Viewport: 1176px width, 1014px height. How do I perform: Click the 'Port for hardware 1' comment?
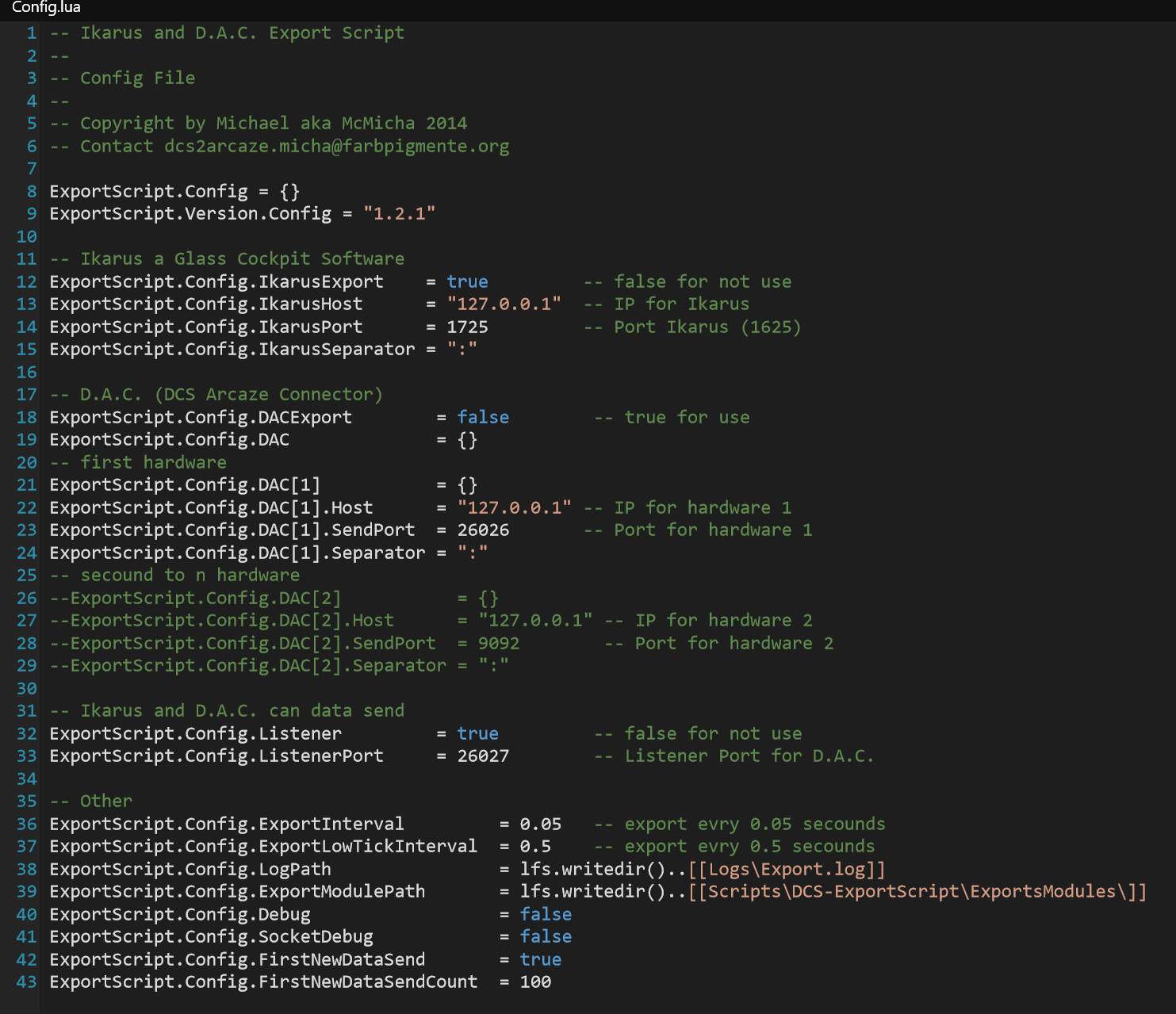(713, 530)
